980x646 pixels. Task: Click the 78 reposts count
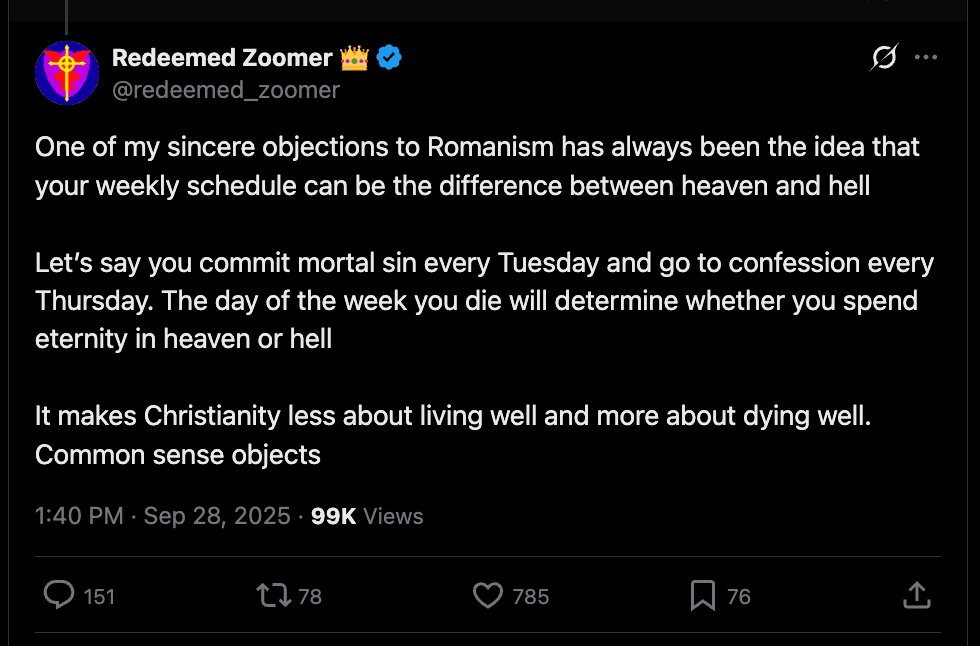point(310,597)
